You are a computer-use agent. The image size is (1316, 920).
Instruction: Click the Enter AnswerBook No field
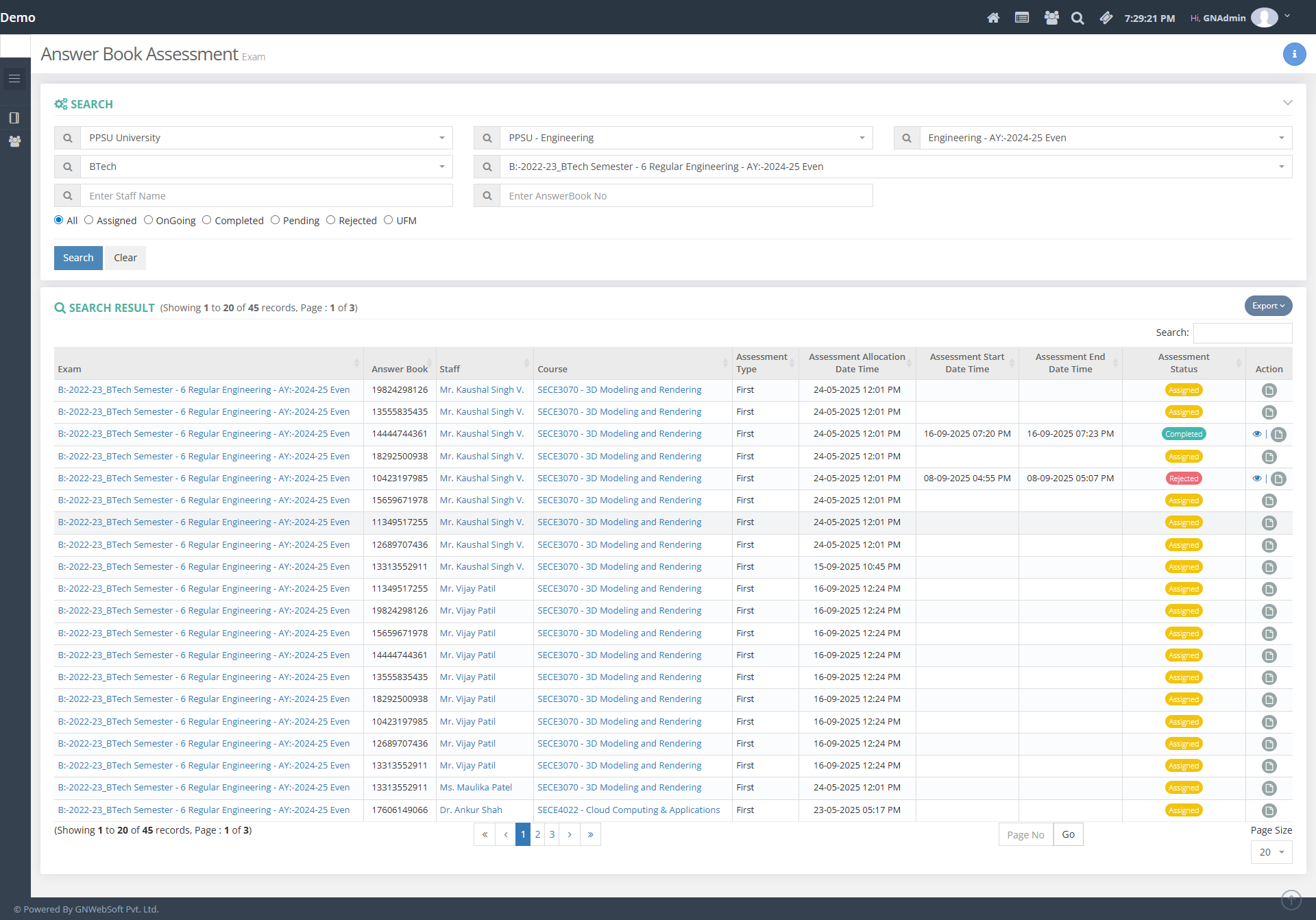tap(685, 196)
